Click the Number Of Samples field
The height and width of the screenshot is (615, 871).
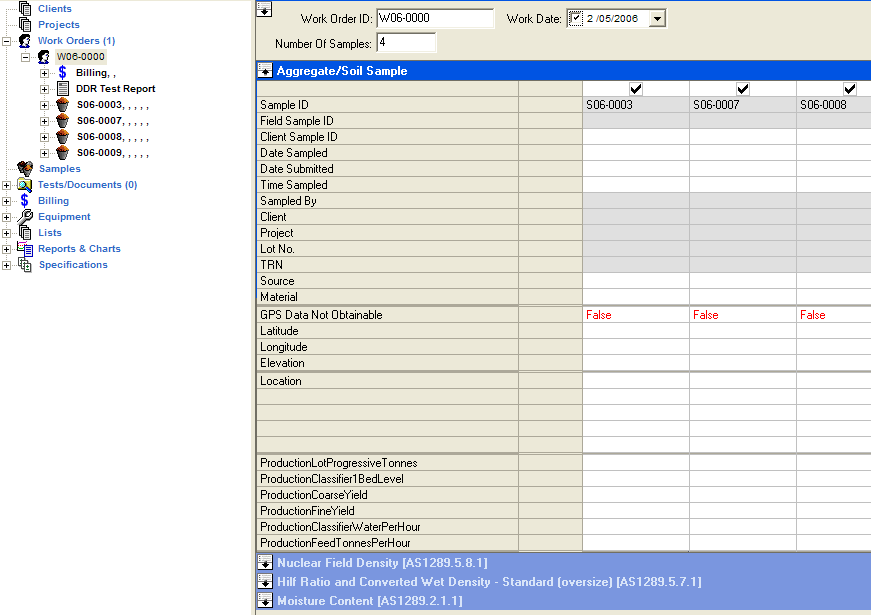pos(405,43)
